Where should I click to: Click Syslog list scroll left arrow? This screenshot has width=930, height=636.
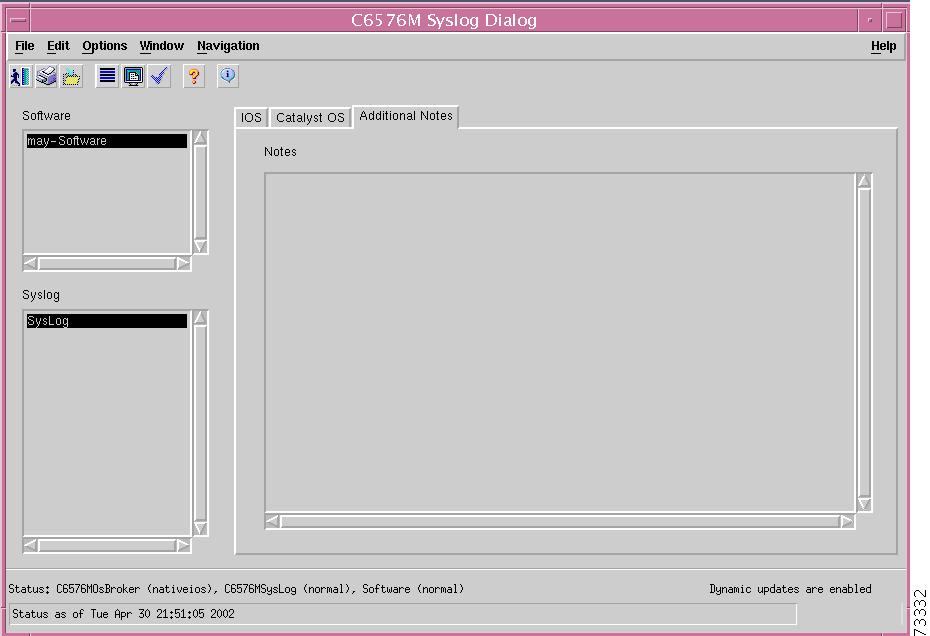(x=30, y=545)
